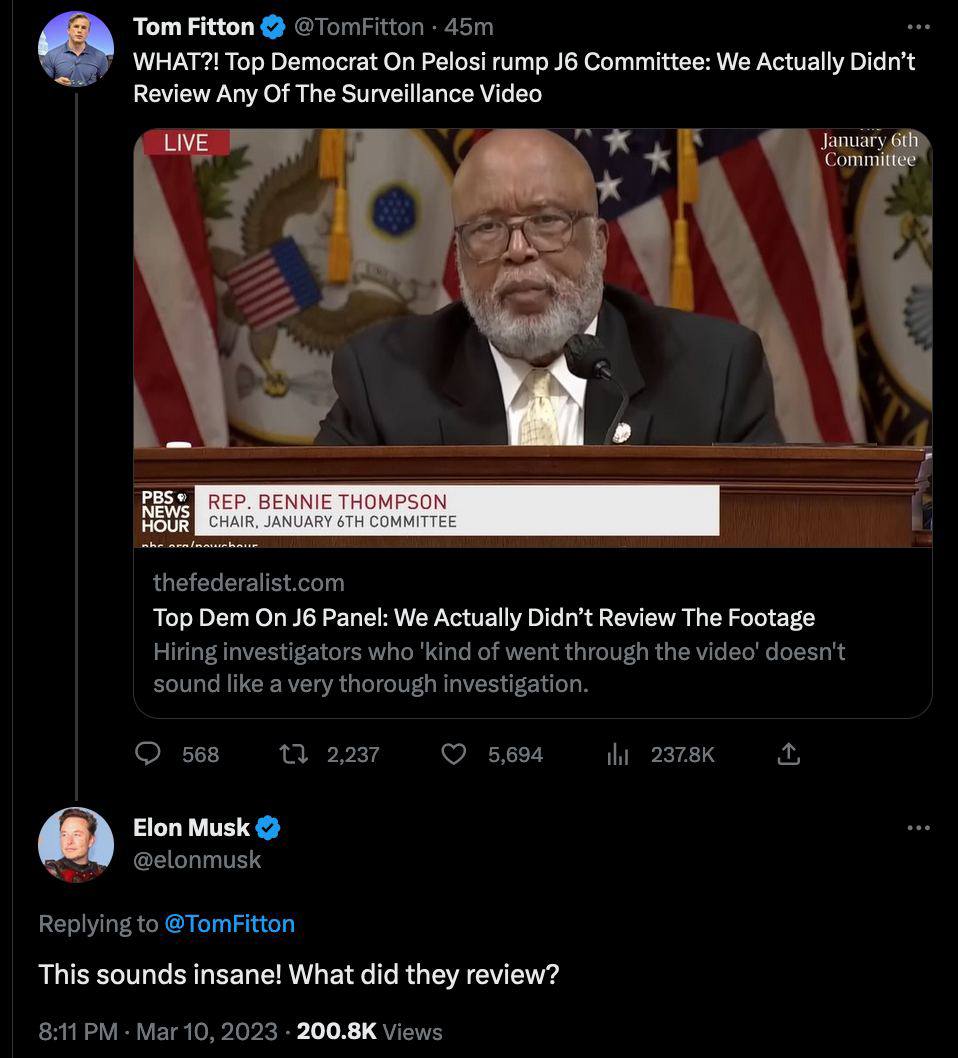Click Tom Fitton's verified badge
This screenshot has width=958, height=1058.
pos(272,26)
